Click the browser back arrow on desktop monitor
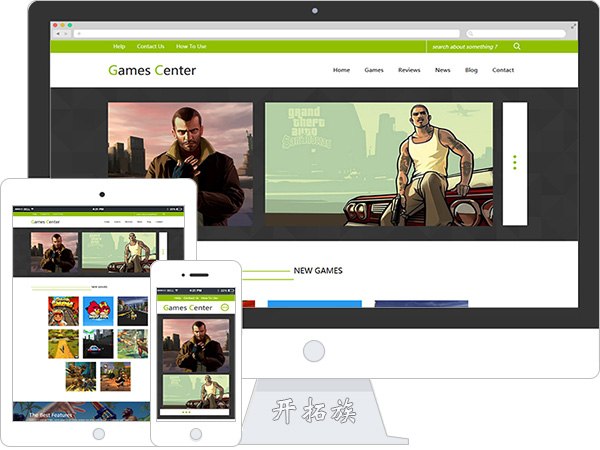This screenshot has width=600, height=450. 58,34
